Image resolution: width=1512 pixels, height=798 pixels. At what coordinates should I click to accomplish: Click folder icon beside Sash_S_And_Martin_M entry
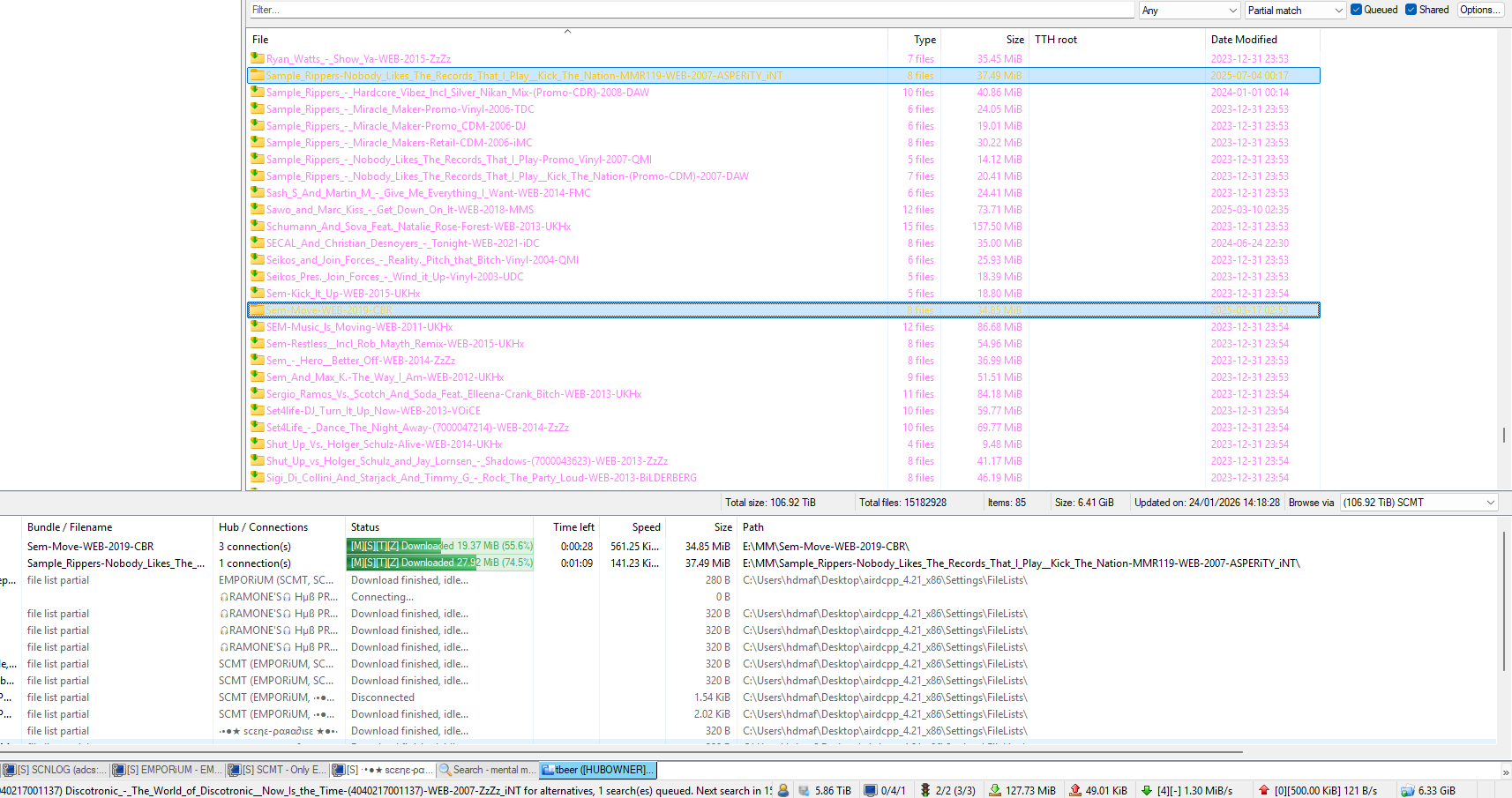(257, 192)
